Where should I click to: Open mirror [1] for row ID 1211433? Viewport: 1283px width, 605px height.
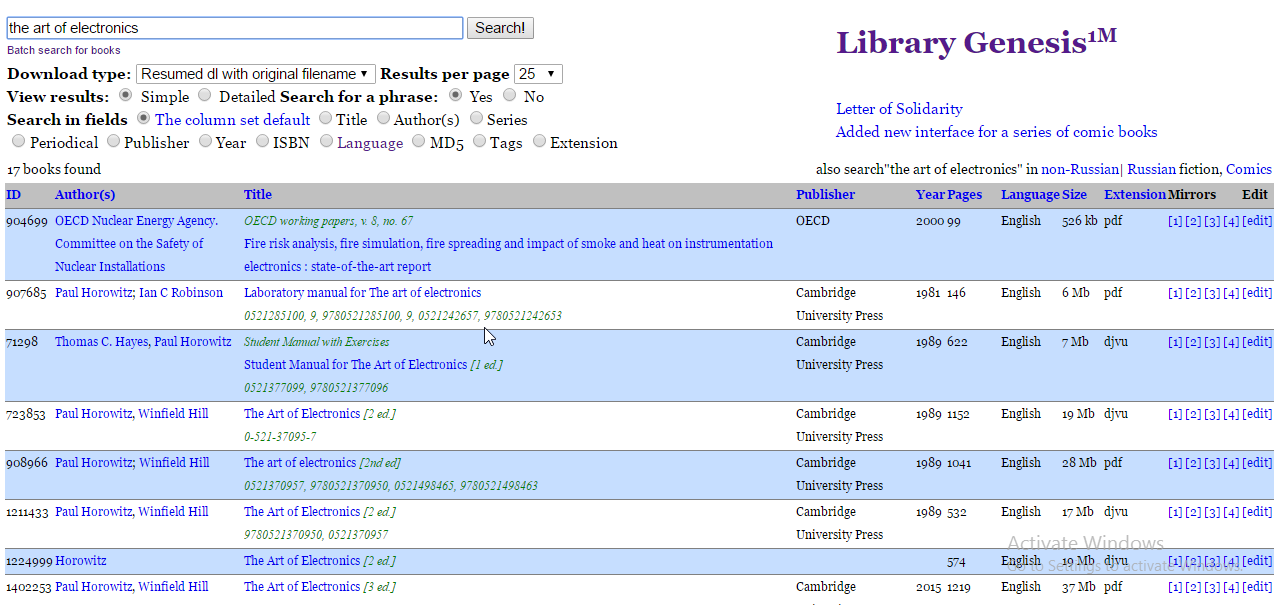1175,512
